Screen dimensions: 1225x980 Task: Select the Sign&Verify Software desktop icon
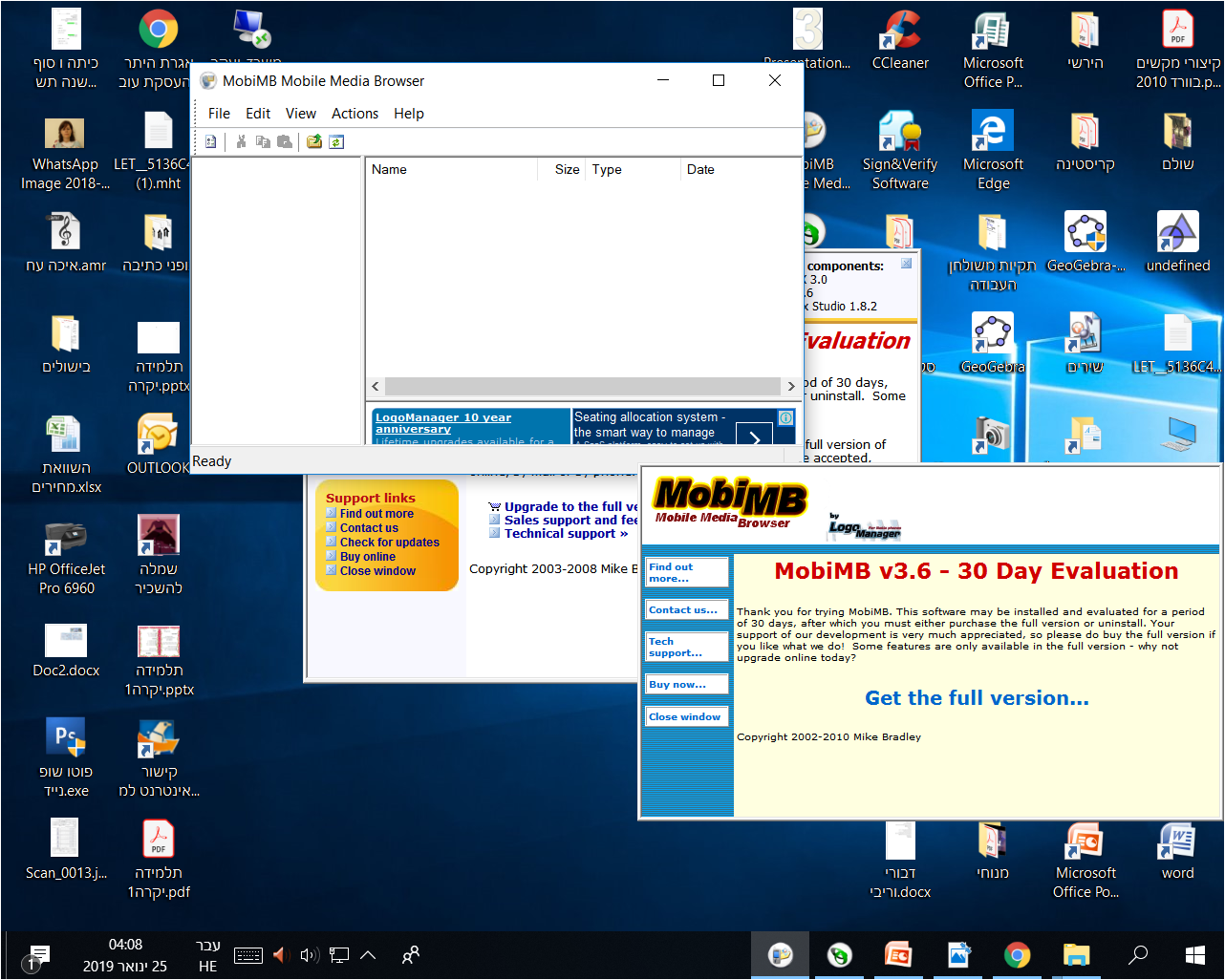pyautogui.click(x=900, y=149)
